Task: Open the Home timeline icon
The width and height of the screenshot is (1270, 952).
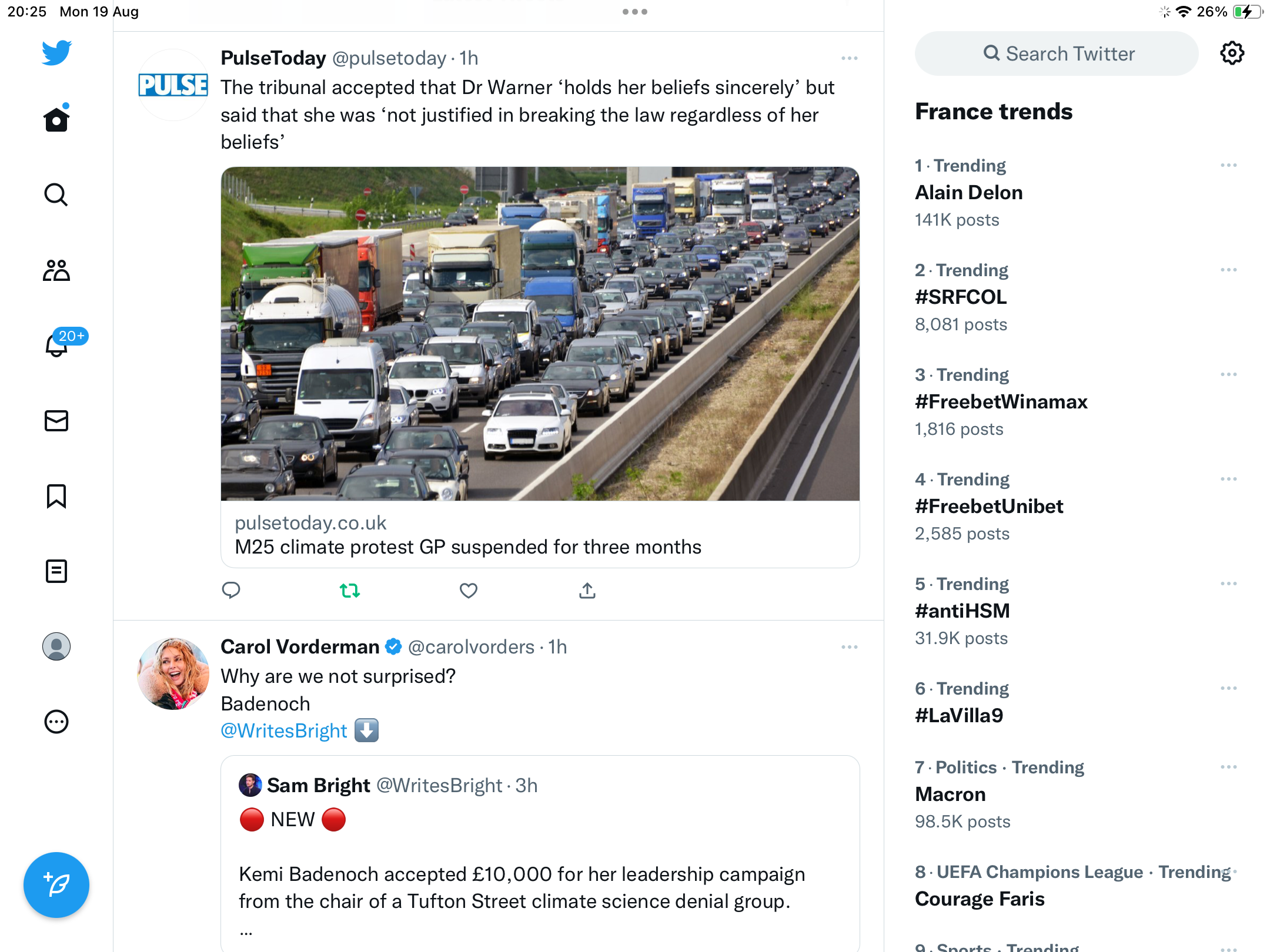Action: click(56, 119)
